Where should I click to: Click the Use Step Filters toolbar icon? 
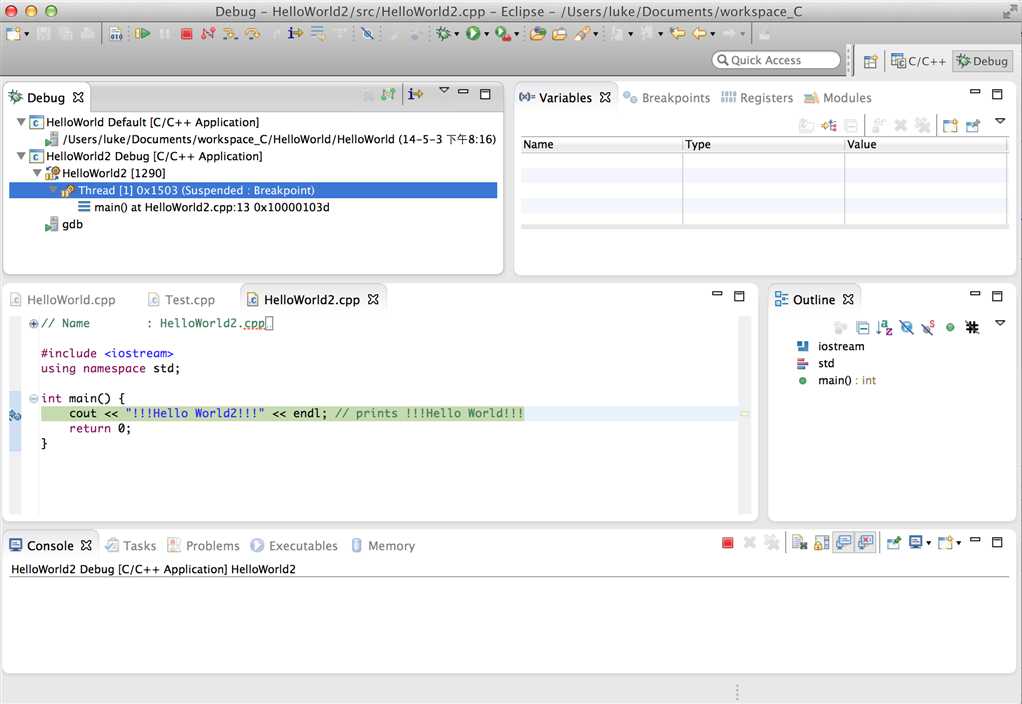(318, 33)
